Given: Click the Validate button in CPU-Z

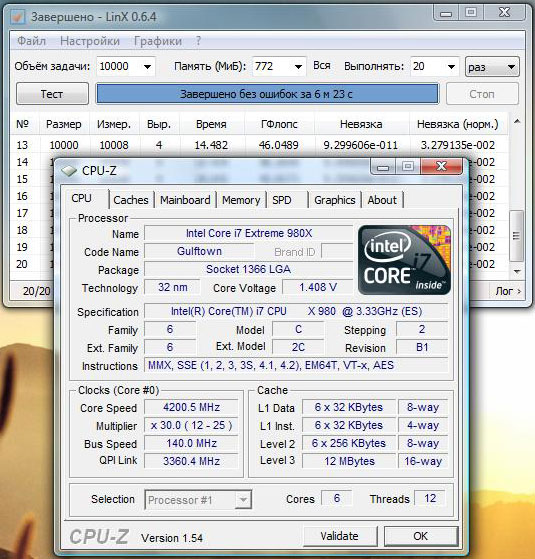Looking at the screenshot, I should click(340, 536).
